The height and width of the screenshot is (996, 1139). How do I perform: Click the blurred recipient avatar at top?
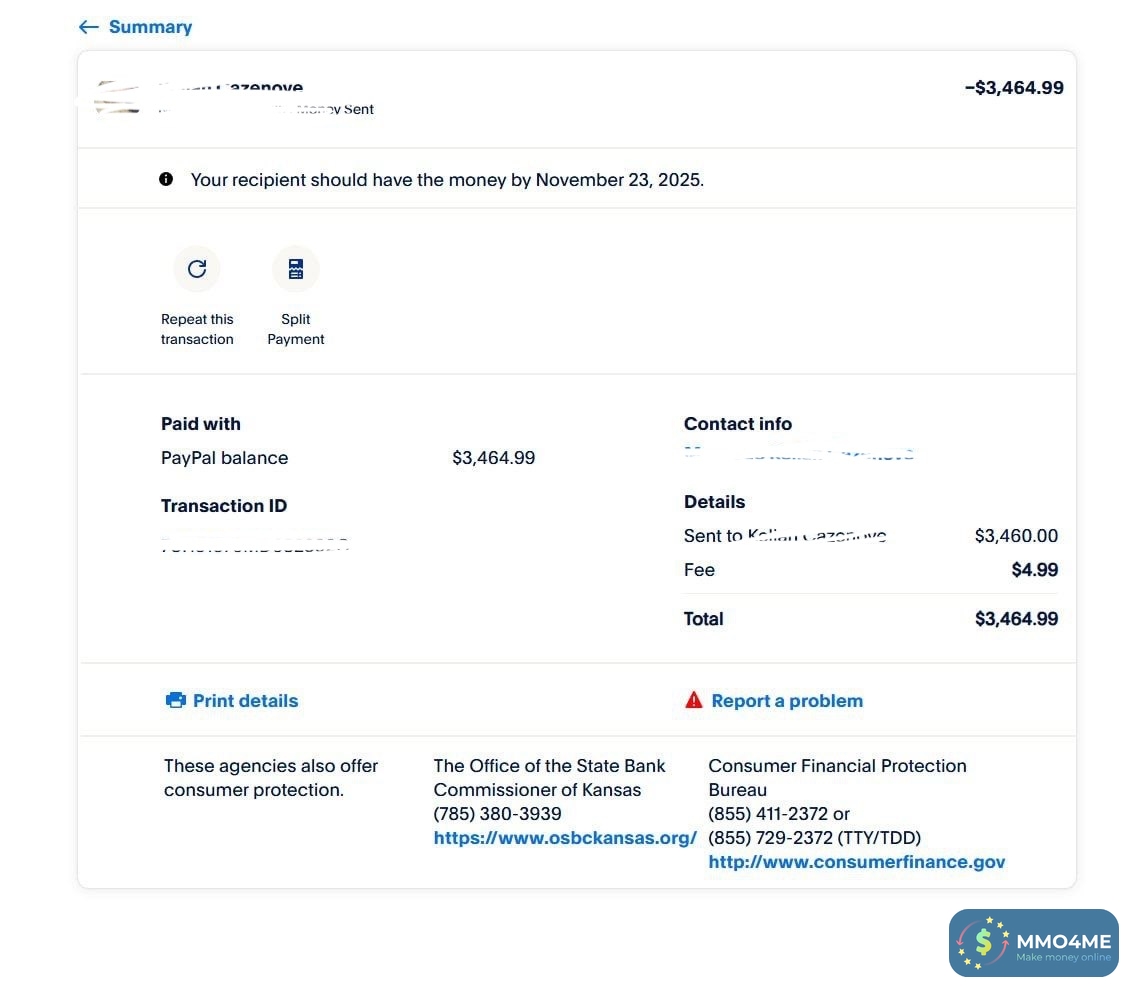tap(117, 98)
